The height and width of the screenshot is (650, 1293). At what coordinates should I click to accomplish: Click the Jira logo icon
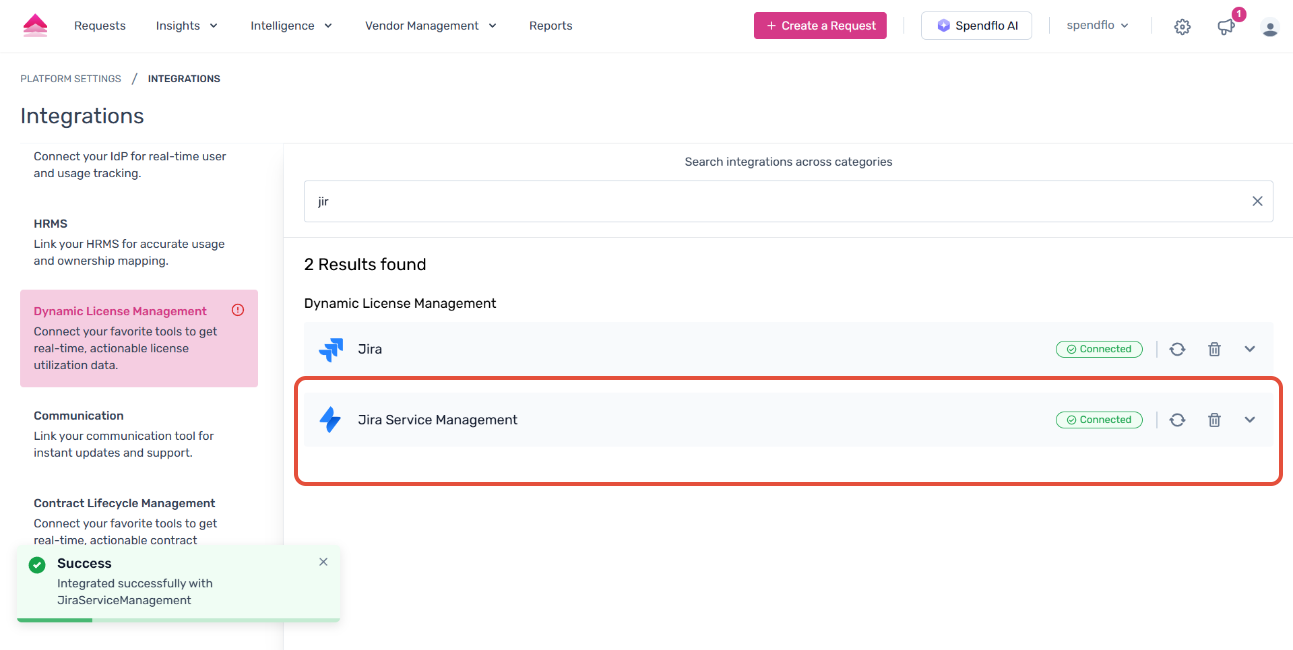coord(330,349)
